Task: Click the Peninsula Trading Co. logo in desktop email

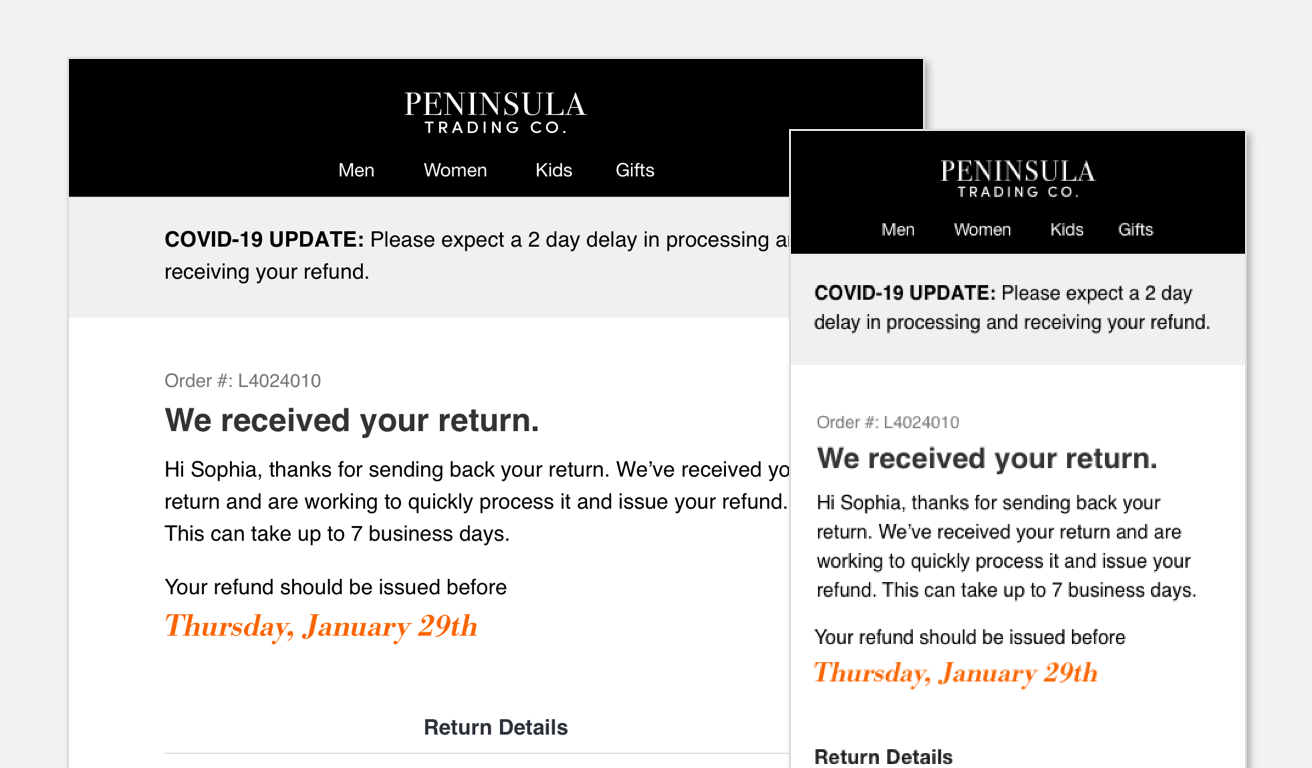Action: point(495,113)
